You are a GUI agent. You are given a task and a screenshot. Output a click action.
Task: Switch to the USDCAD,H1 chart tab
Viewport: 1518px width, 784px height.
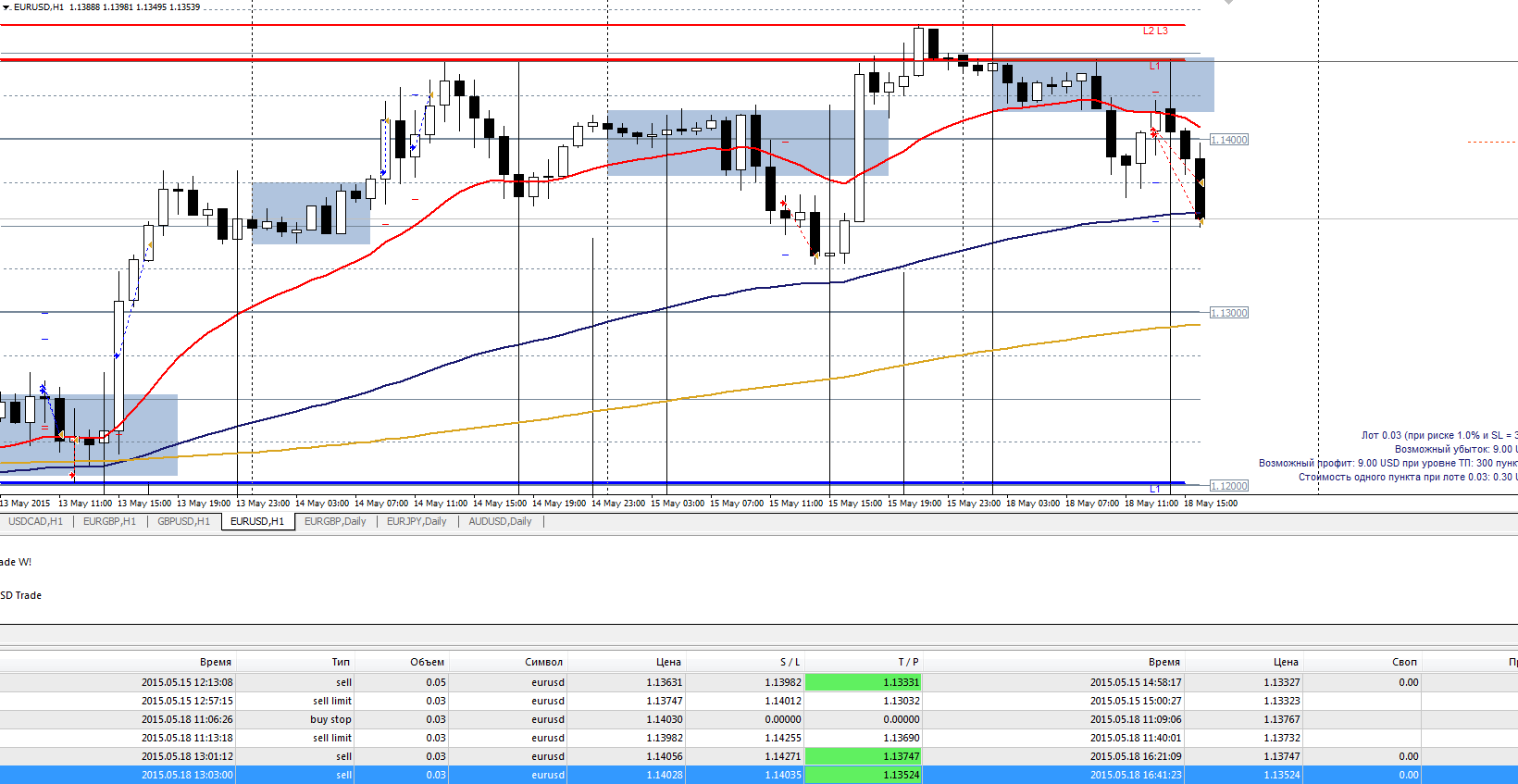pyautogui.click(x=35, y=521)
